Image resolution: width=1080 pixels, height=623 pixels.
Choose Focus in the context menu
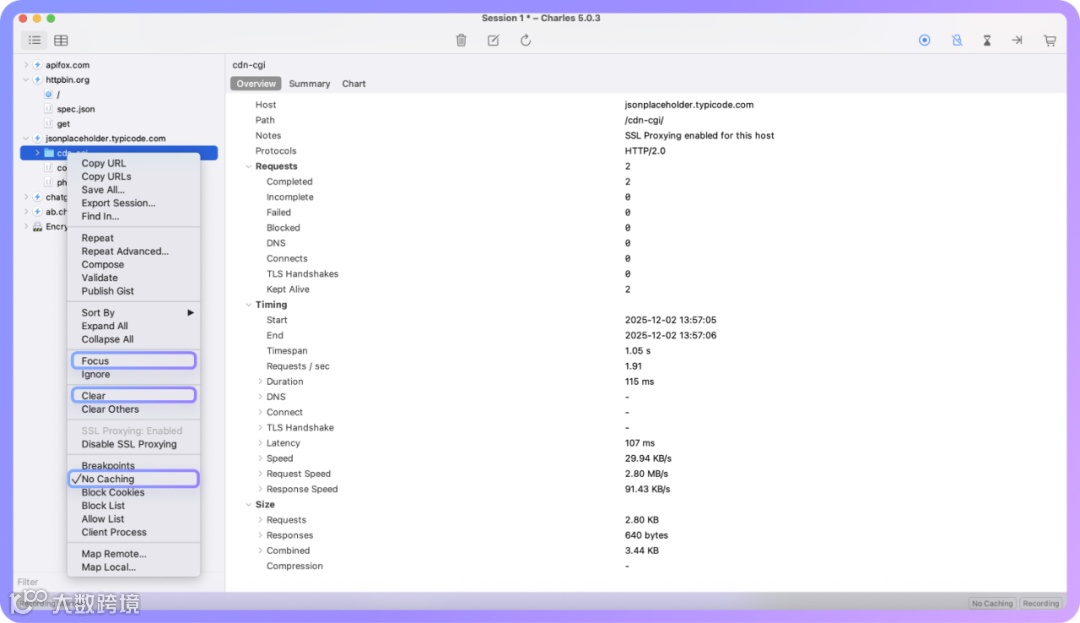pyautogui.click(x=134, y=361)
